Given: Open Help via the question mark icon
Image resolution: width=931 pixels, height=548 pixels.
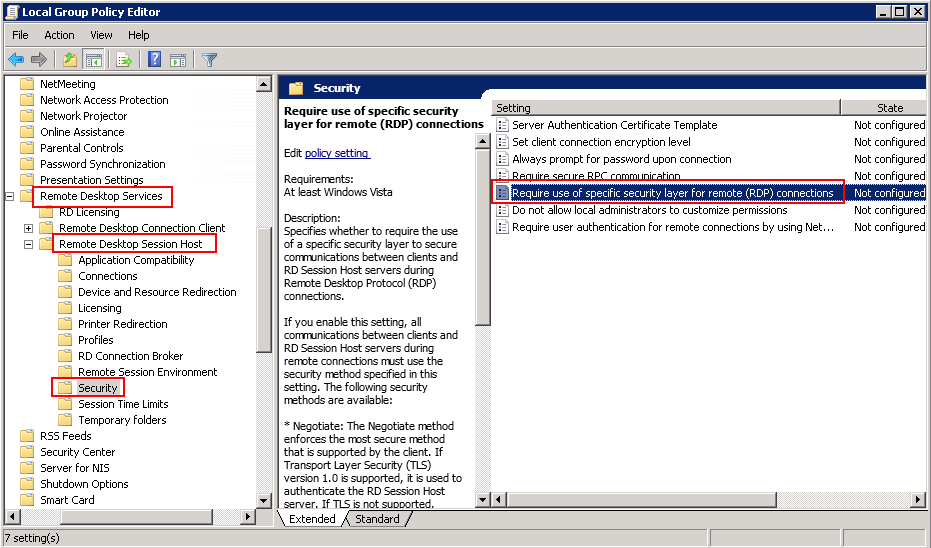Looking at the screenshot, I should click(154, 59).
